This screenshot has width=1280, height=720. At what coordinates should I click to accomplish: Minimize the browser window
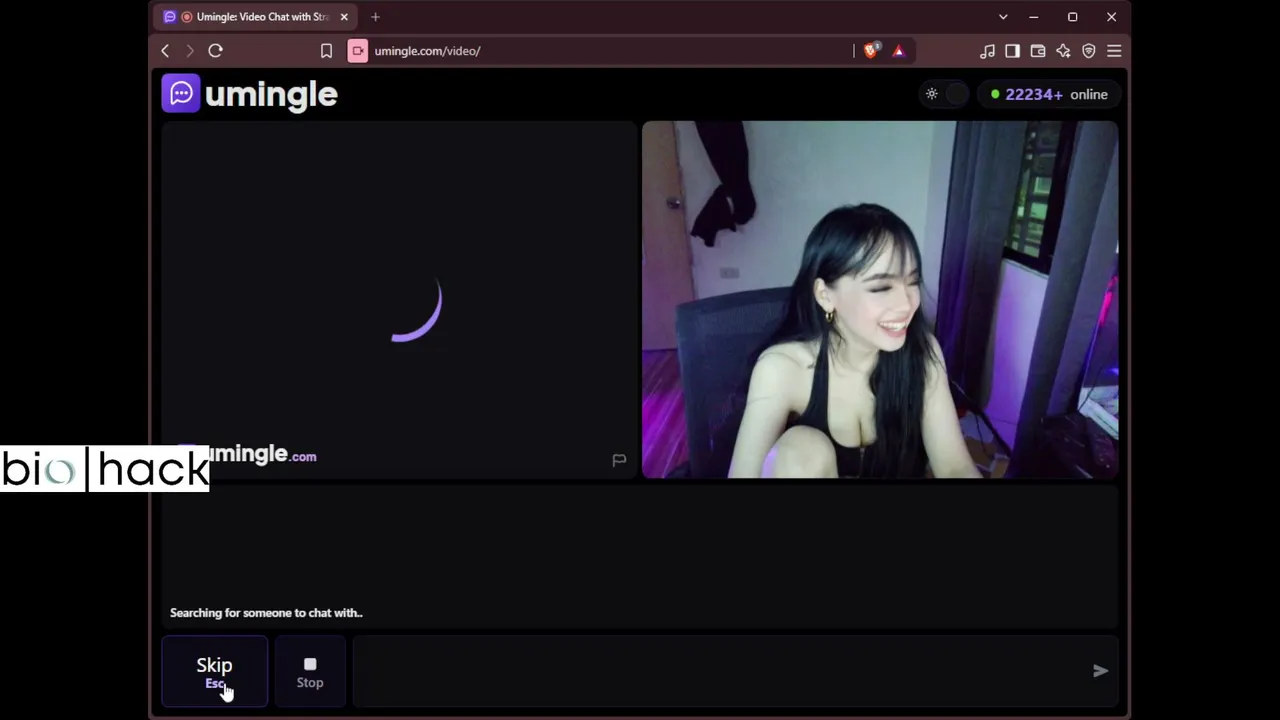point(1034,17)
